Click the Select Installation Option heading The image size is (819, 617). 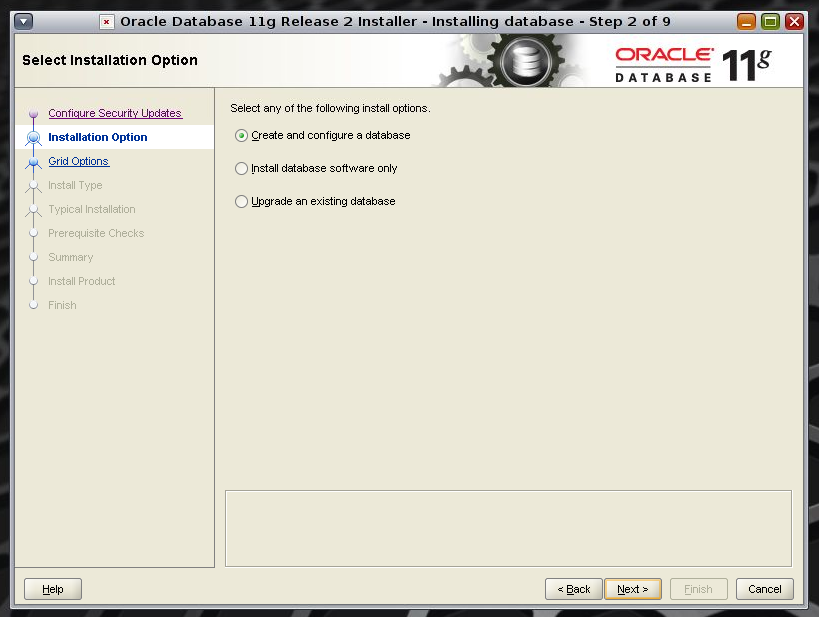pyautogui.click(x=110, y=61)
